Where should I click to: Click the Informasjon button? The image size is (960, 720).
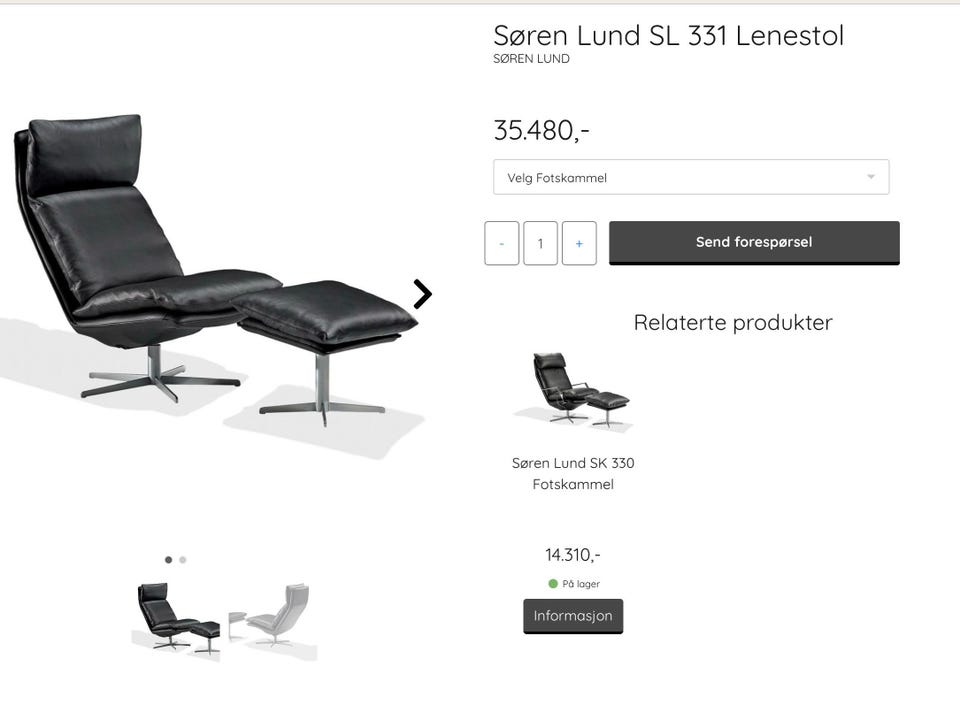(x=573, y=616)
